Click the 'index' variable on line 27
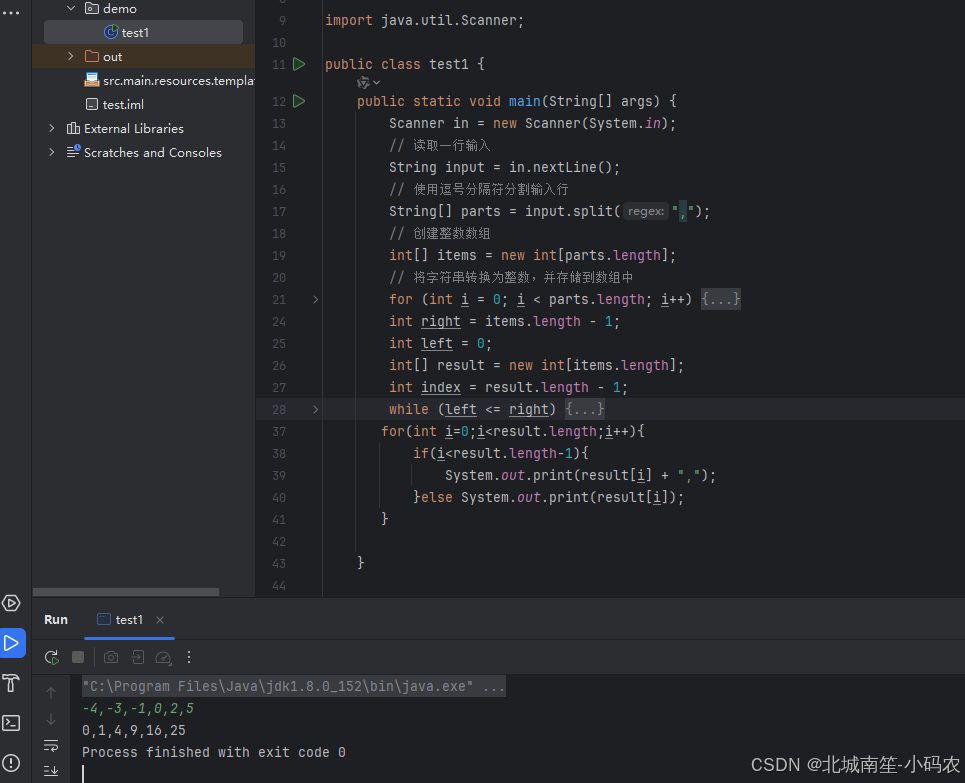This screenshot has width=965, height=783. [x=441, y=387]
